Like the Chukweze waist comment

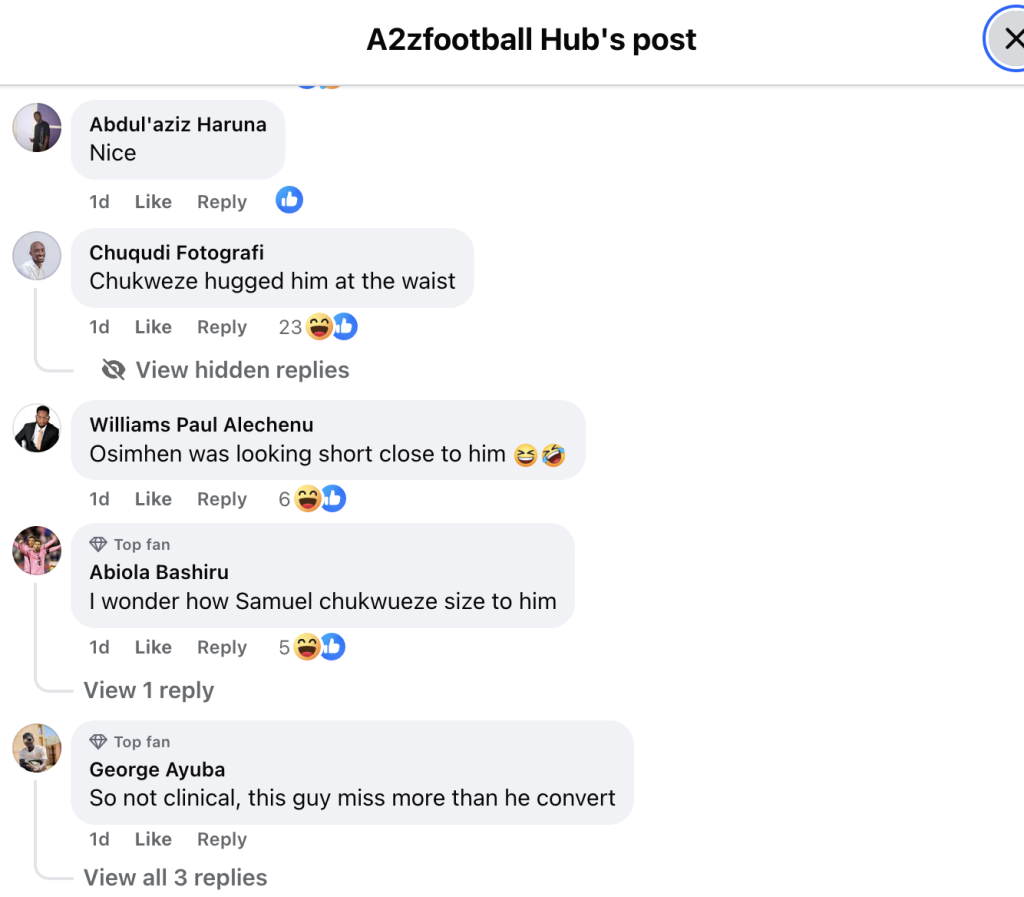(x=153, y=327)
